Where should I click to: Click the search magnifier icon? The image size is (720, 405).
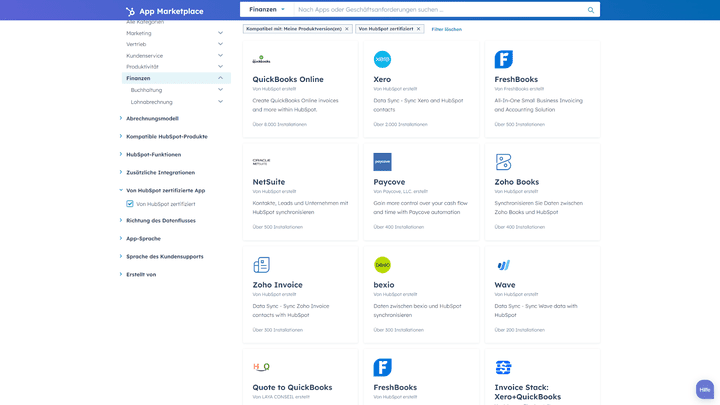[591, 10]
